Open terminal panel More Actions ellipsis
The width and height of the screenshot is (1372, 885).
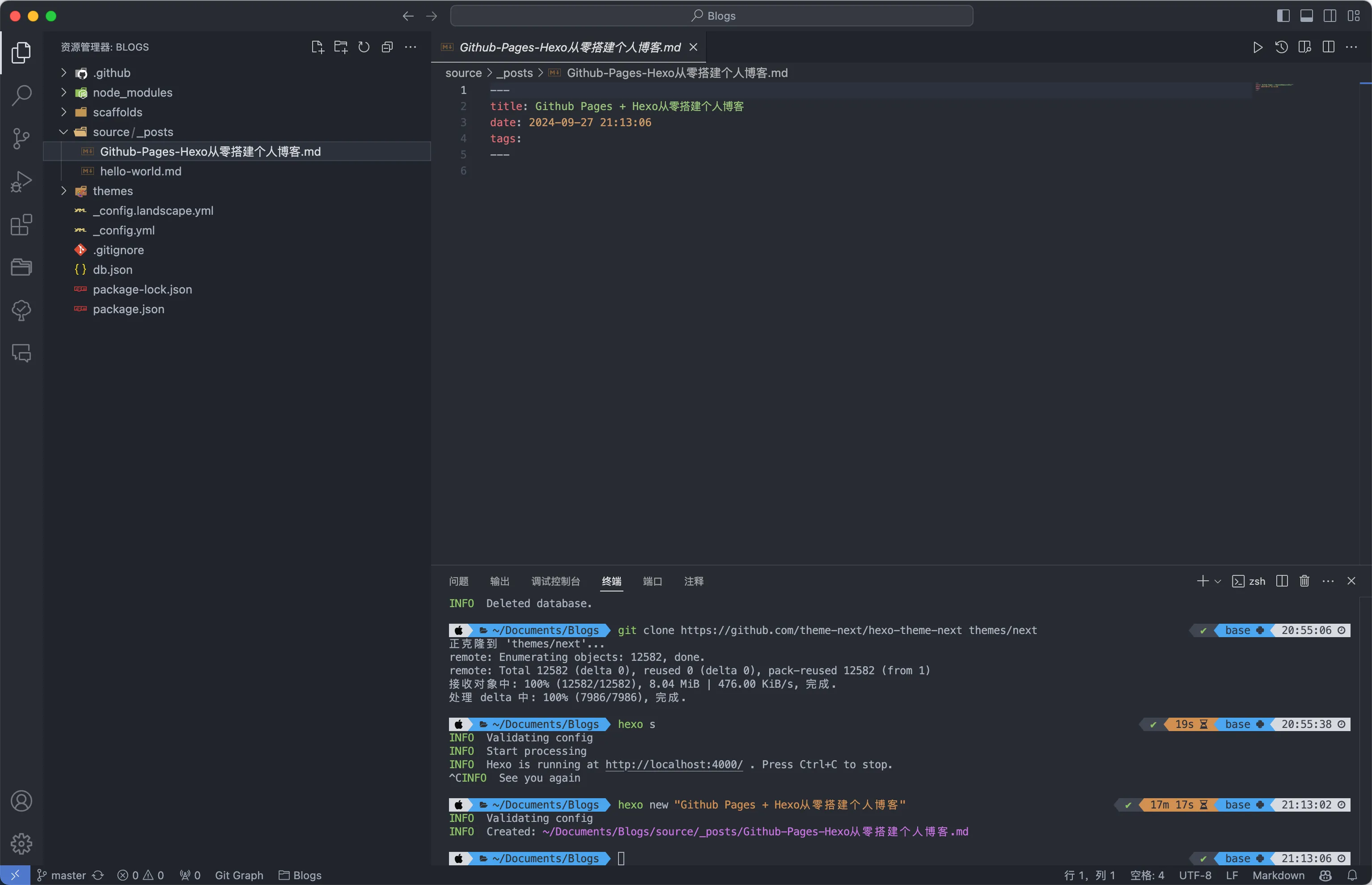click(1328, 581)
